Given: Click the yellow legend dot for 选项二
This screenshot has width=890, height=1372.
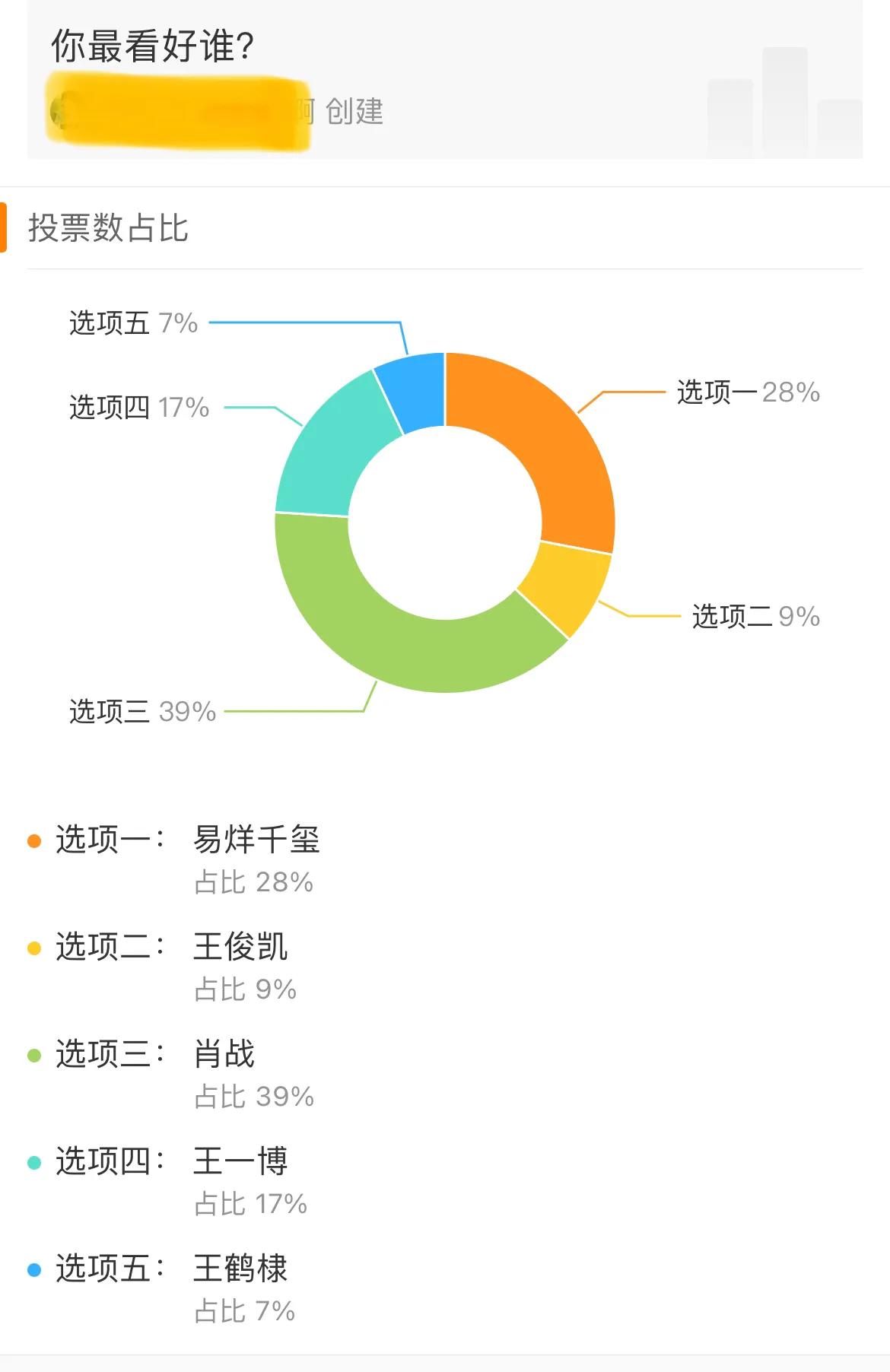Looking at the screenshot, I should 33,948.
